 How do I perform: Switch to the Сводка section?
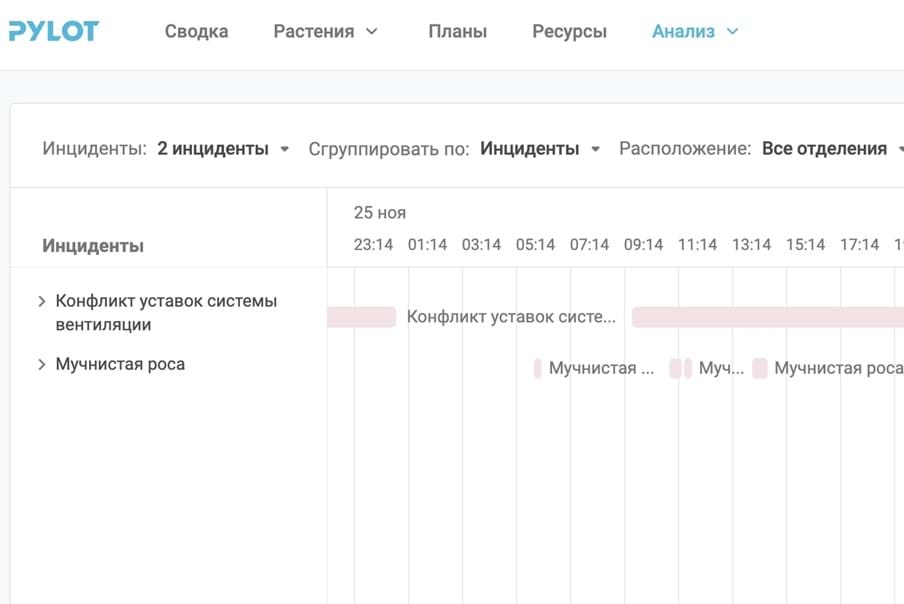(x=196, y=31)
